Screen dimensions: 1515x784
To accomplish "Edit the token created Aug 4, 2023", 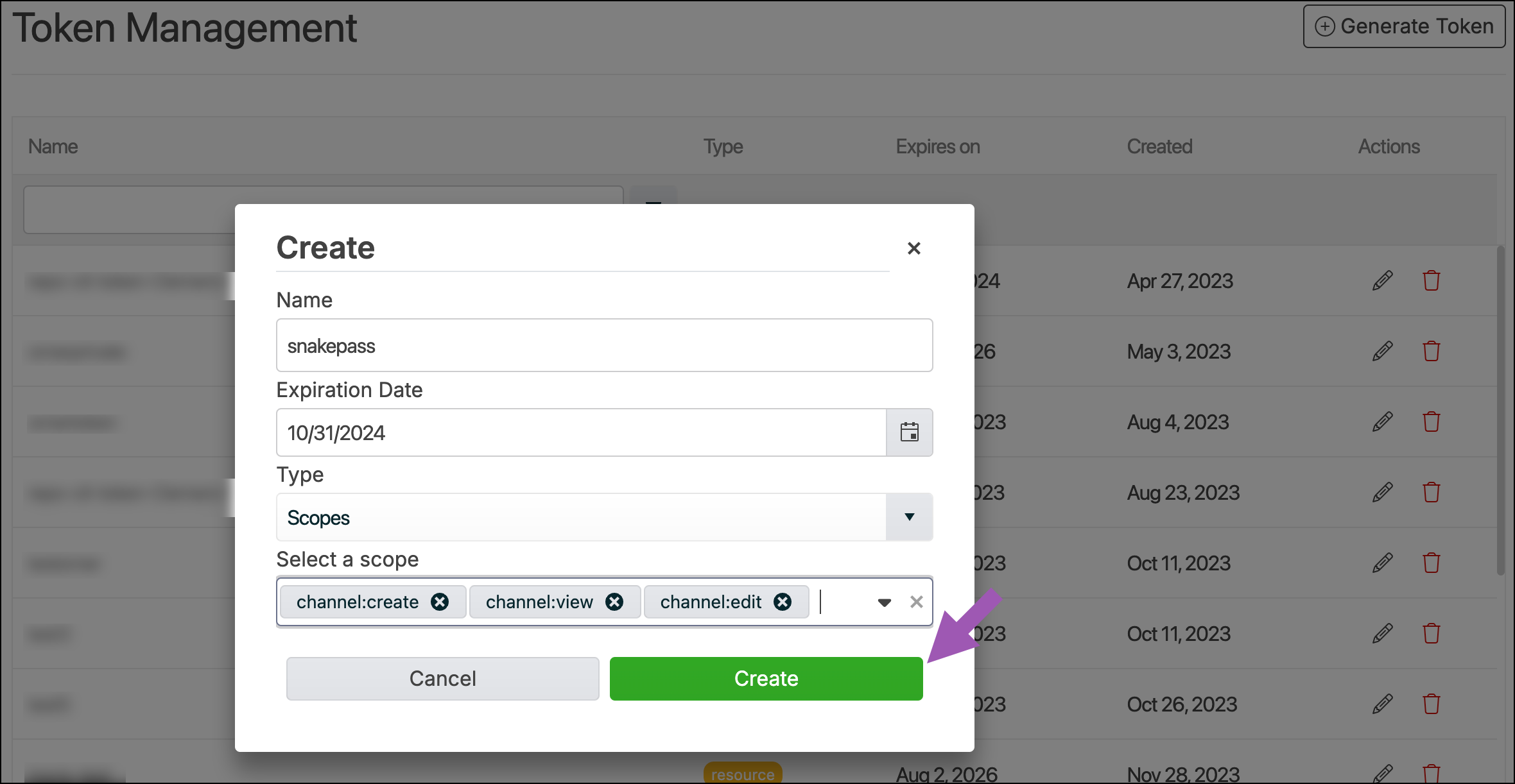I will point(1382,422).
